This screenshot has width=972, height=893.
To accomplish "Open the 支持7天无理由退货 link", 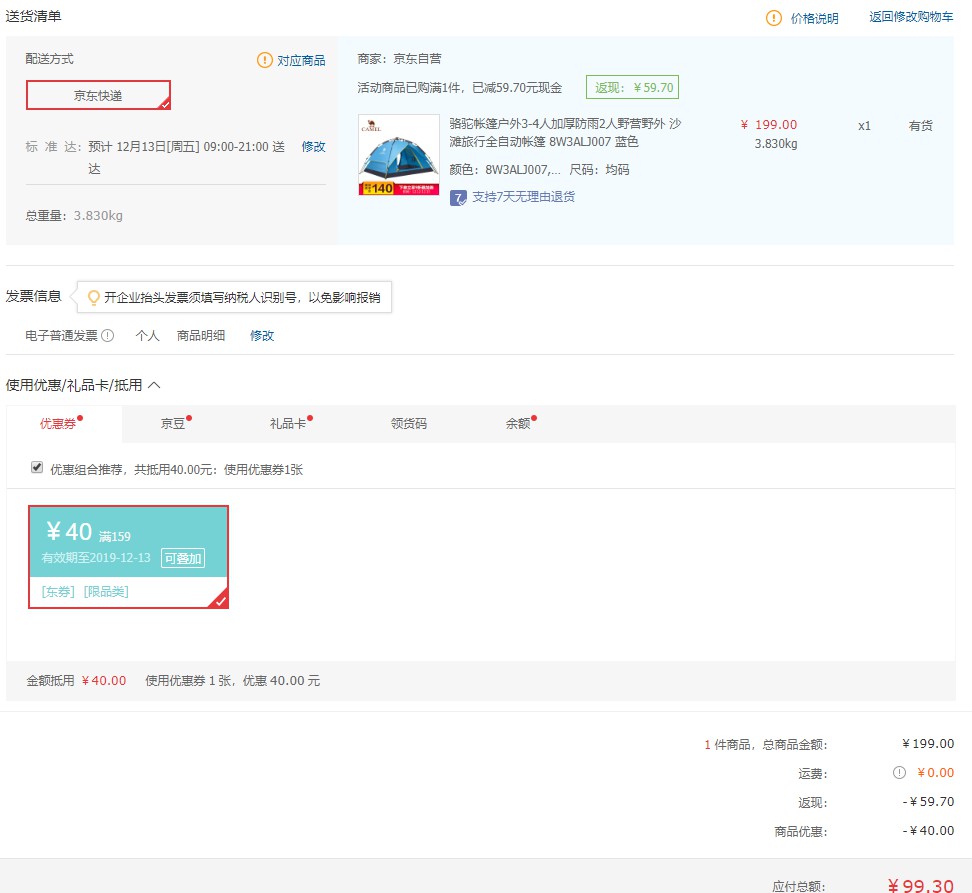I will click(x=524, y=197).
